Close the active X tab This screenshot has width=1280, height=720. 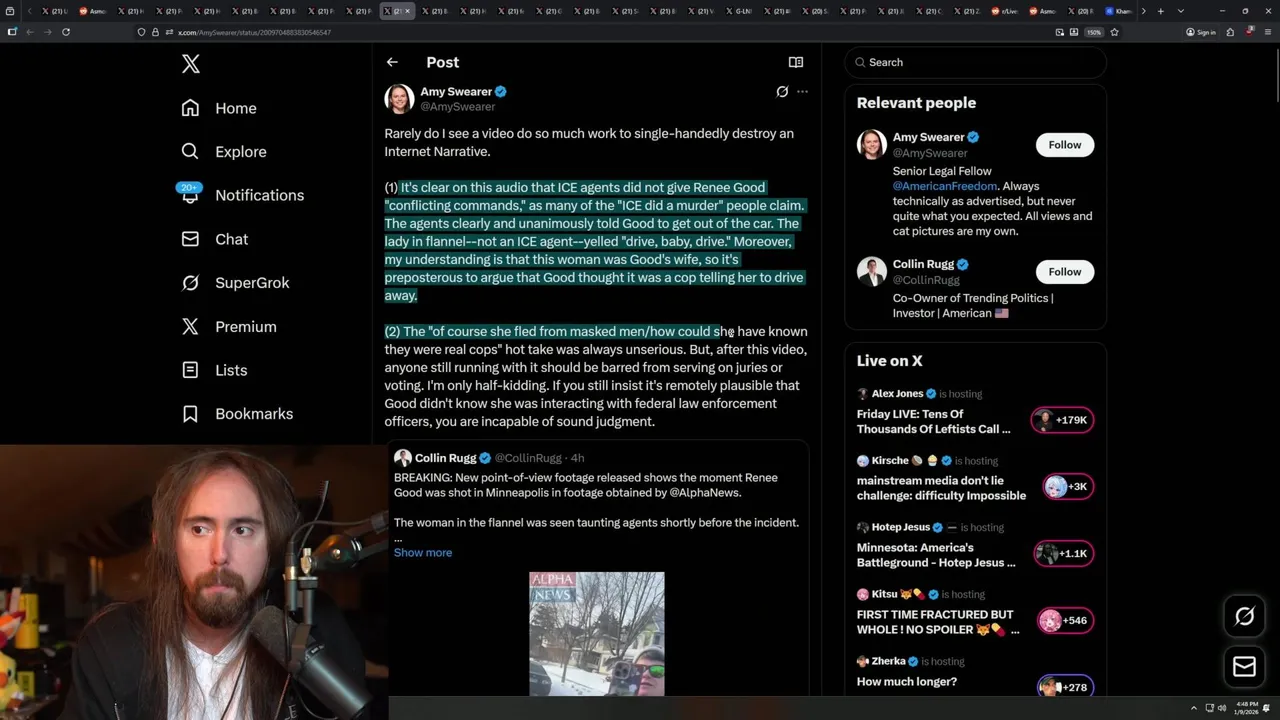(407, 11)
